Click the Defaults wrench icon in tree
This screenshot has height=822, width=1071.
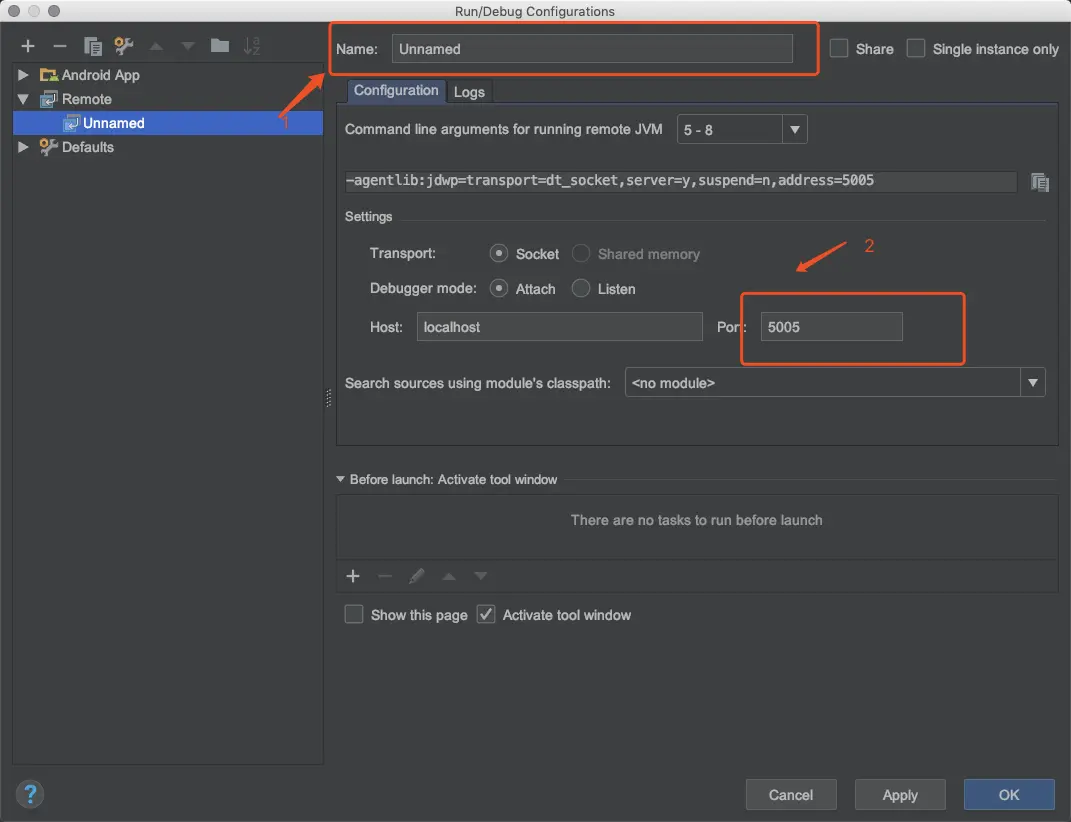(x=48, y=147)
